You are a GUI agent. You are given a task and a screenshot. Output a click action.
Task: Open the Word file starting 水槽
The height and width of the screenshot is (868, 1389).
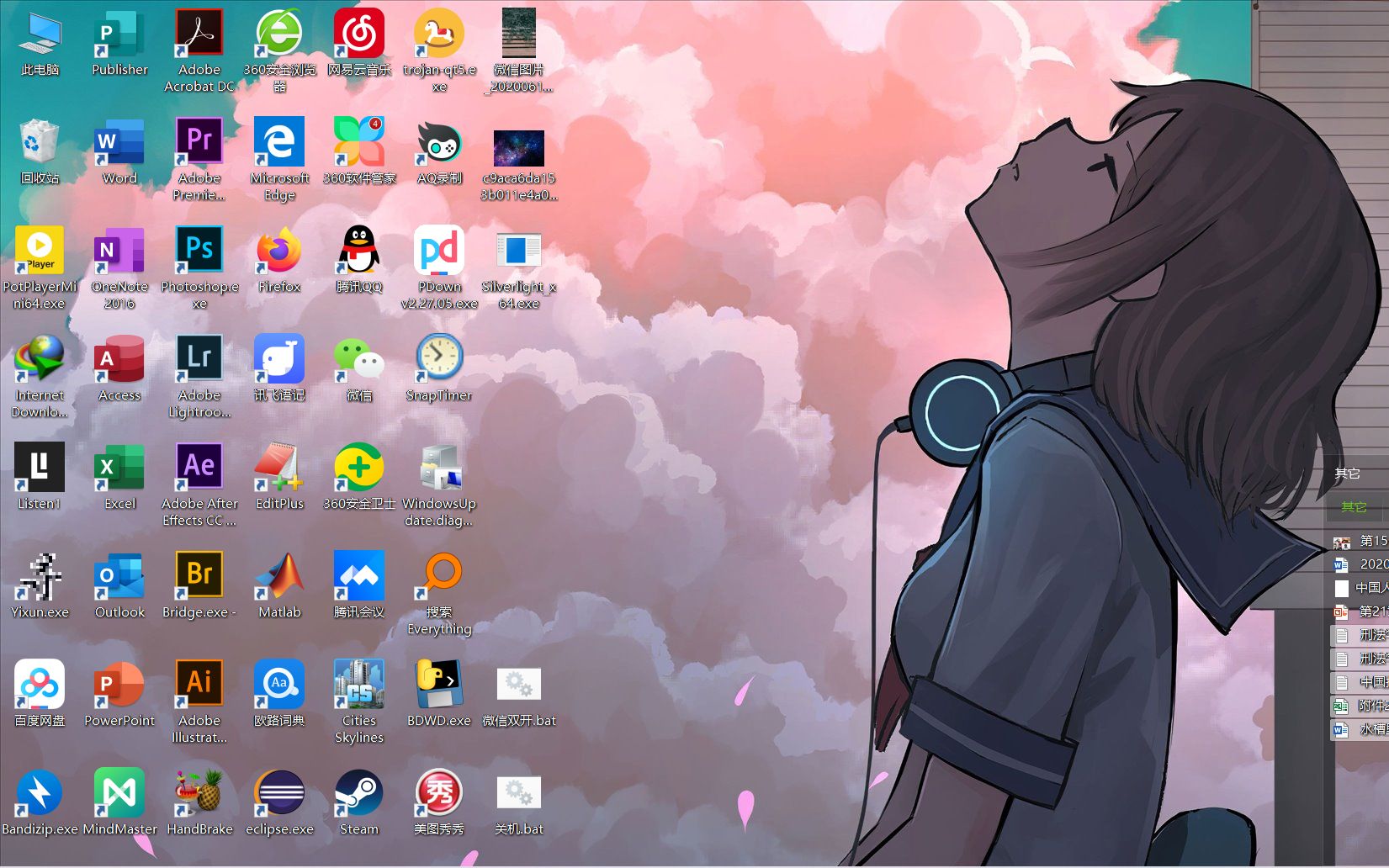(x=1361, y=729)
